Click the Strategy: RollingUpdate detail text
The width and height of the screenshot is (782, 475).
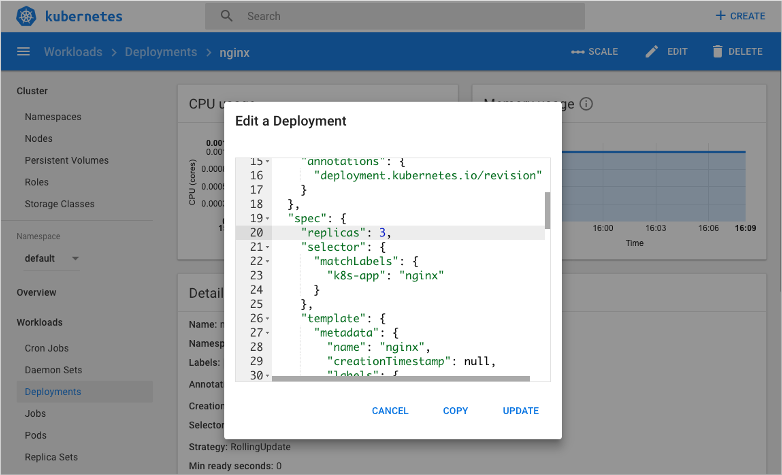(x=239, y=447)
